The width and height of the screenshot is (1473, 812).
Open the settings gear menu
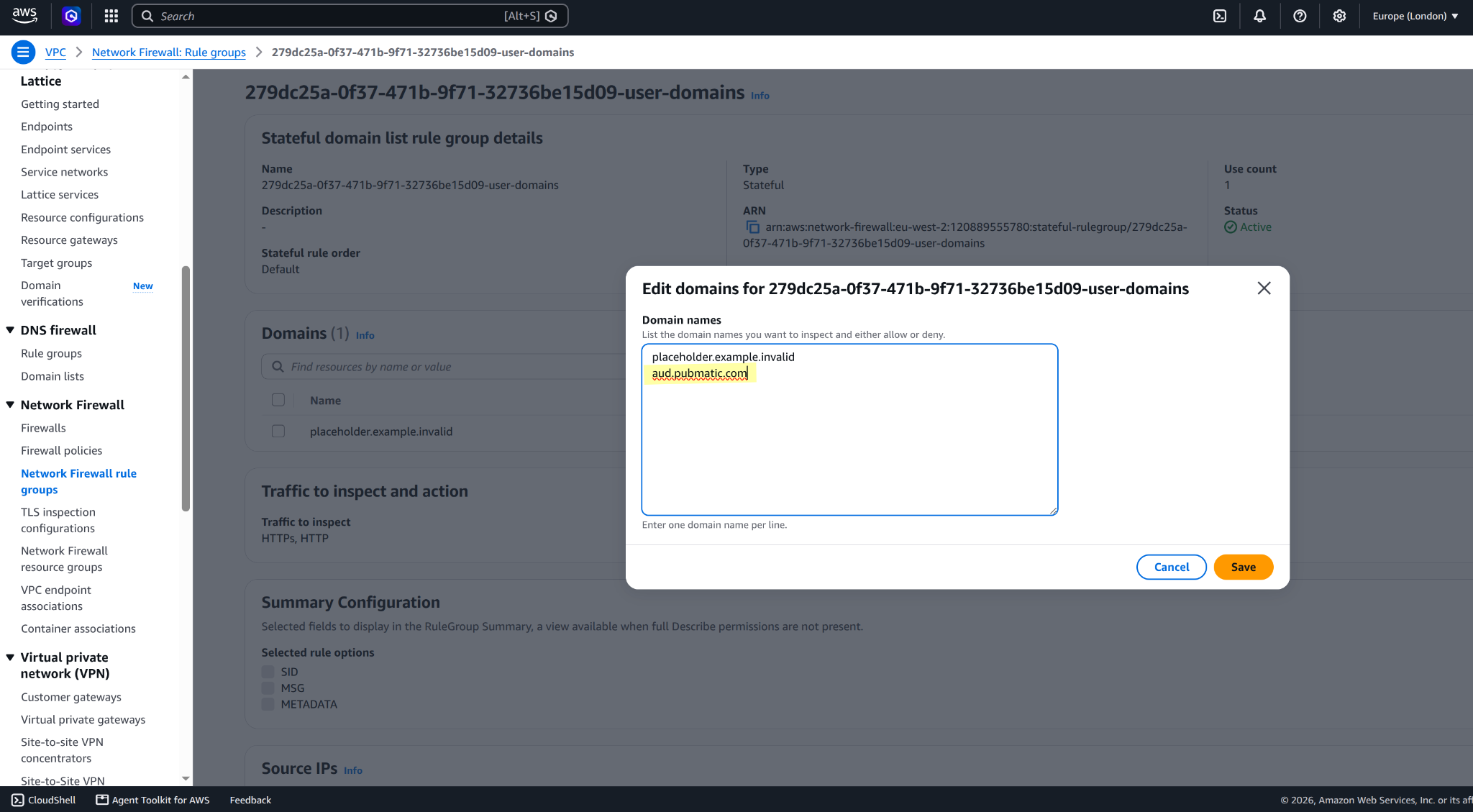click(1339, 16)
